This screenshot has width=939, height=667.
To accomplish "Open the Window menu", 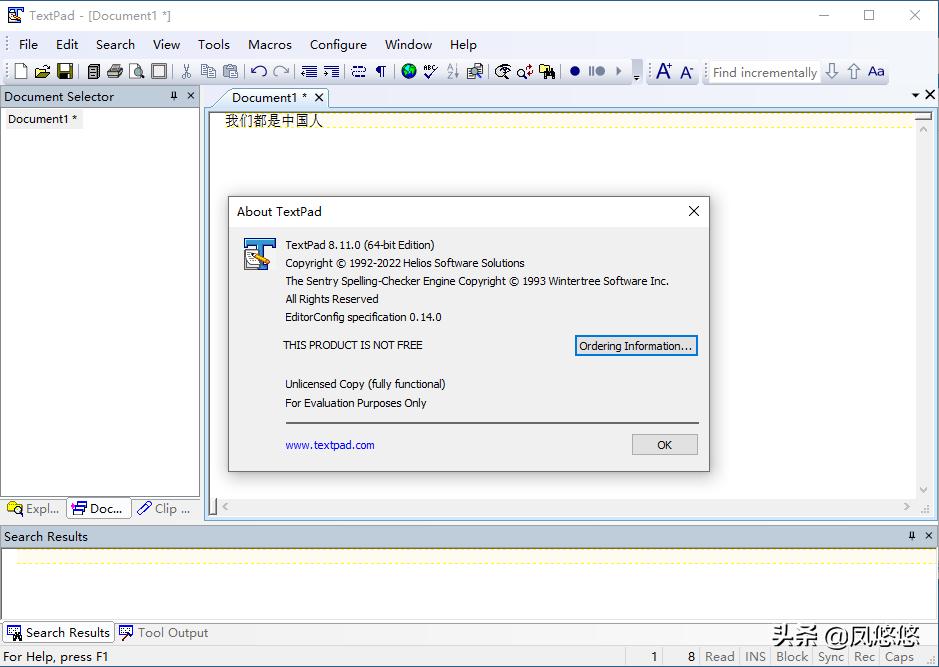I will pos(408,45).
